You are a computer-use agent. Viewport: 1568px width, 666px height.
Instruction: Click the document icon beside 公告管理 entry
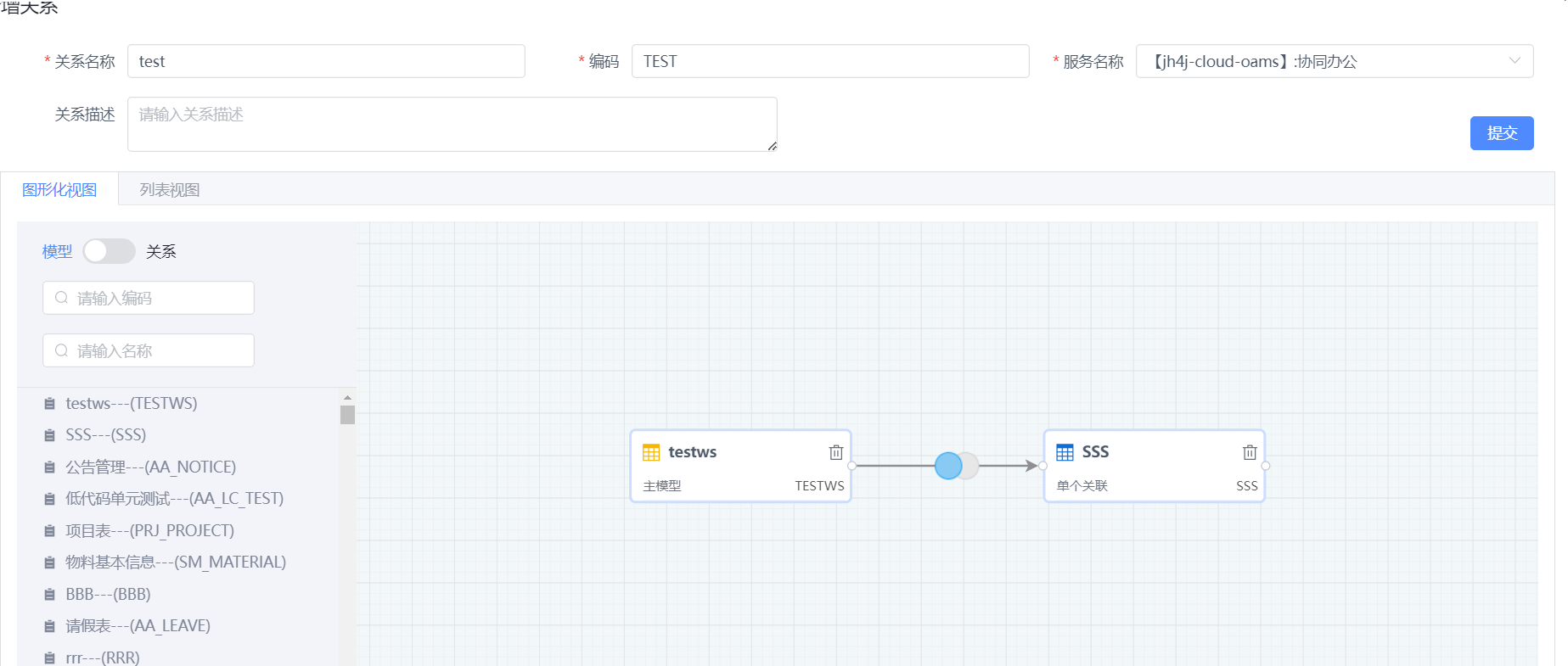pos(49,467)
